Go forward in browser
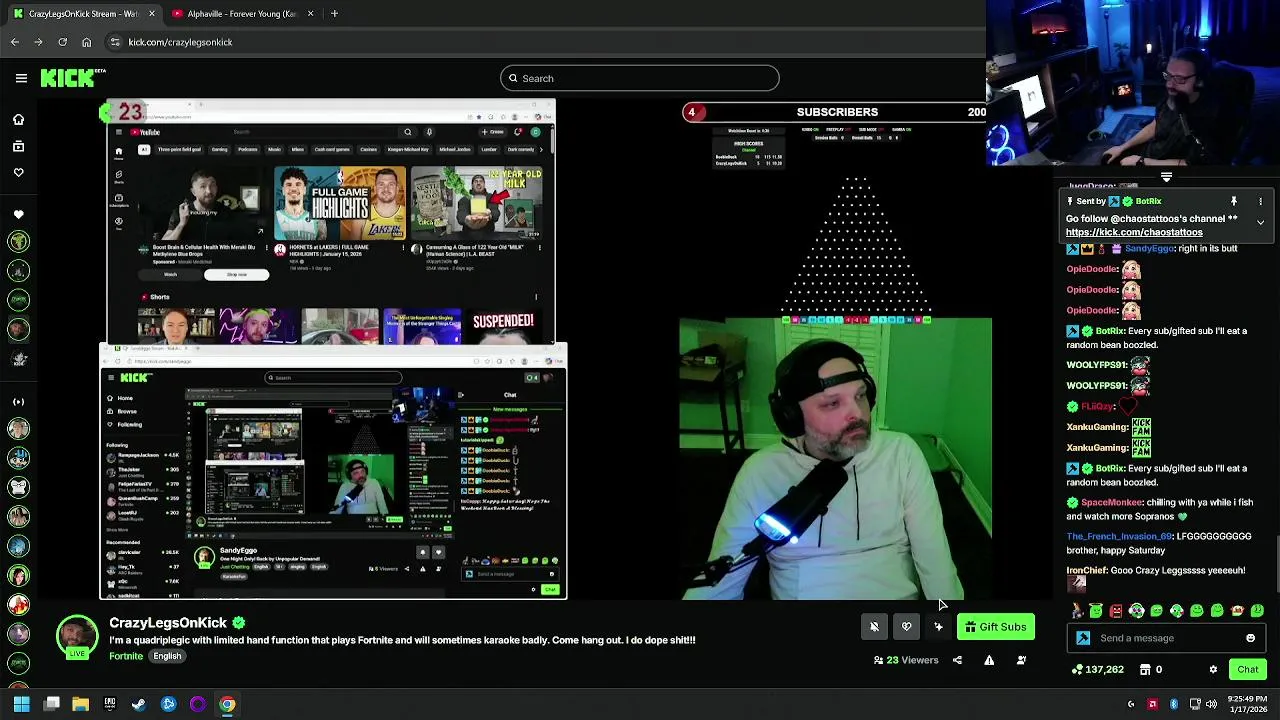 click(38, 42)
